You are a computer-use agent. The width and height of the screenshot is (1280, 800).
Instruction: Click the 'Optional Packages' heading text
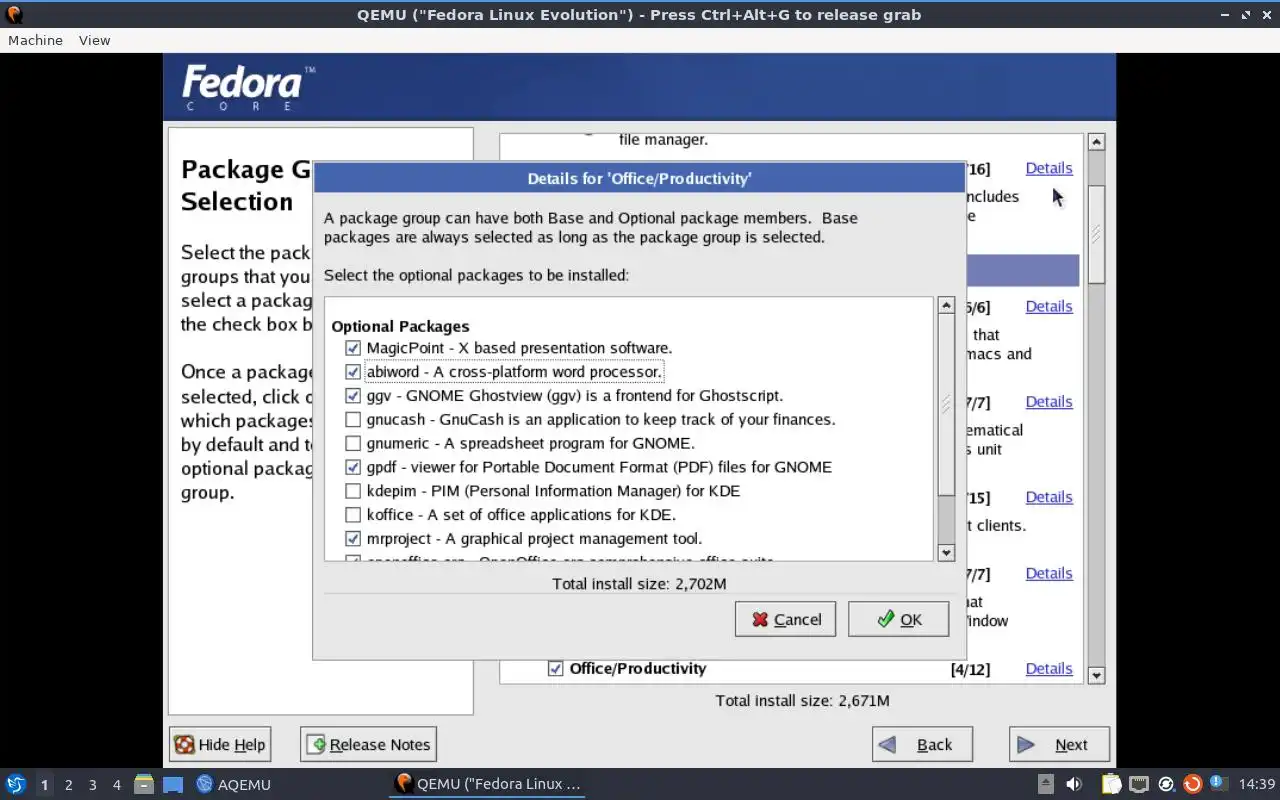[x=400, y=326]
